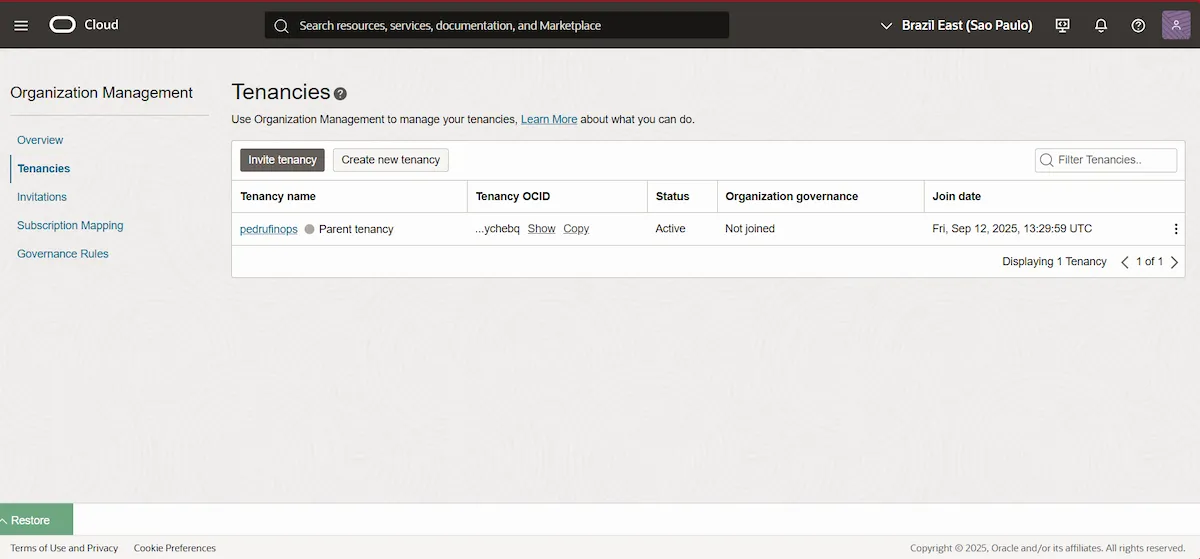Open the Overview section
Viewport: 1200px width, 559px height.
pos(40,140)
